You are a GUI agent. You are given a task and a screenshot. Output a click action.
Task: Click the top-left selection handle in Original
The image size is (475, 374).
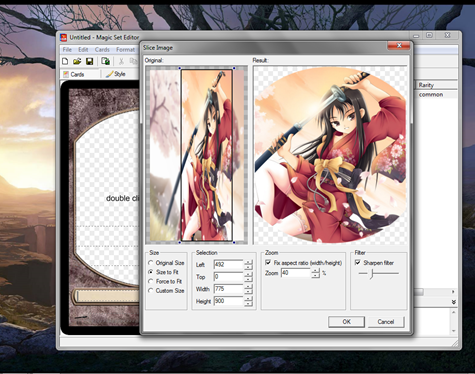(180, 68)
